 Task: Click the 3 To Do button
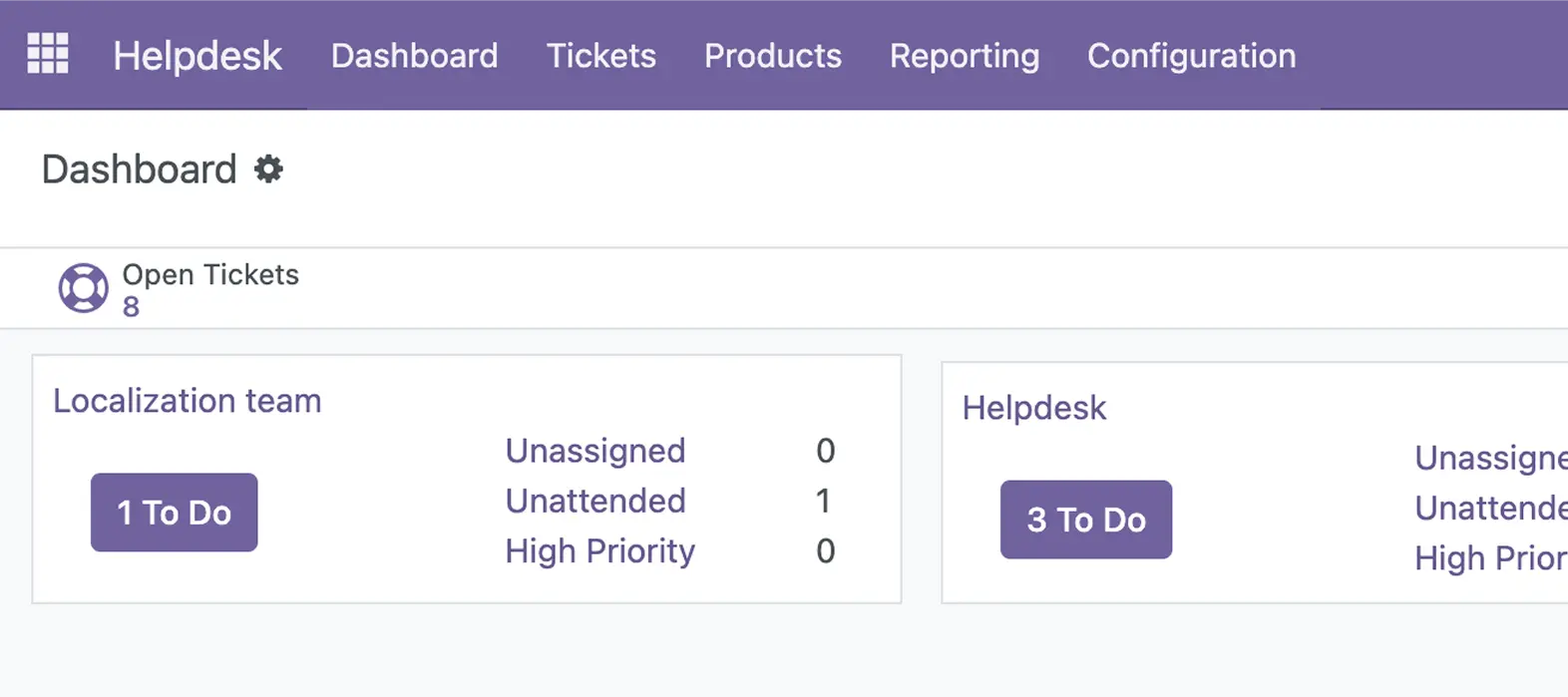[x=1086, y=520]
